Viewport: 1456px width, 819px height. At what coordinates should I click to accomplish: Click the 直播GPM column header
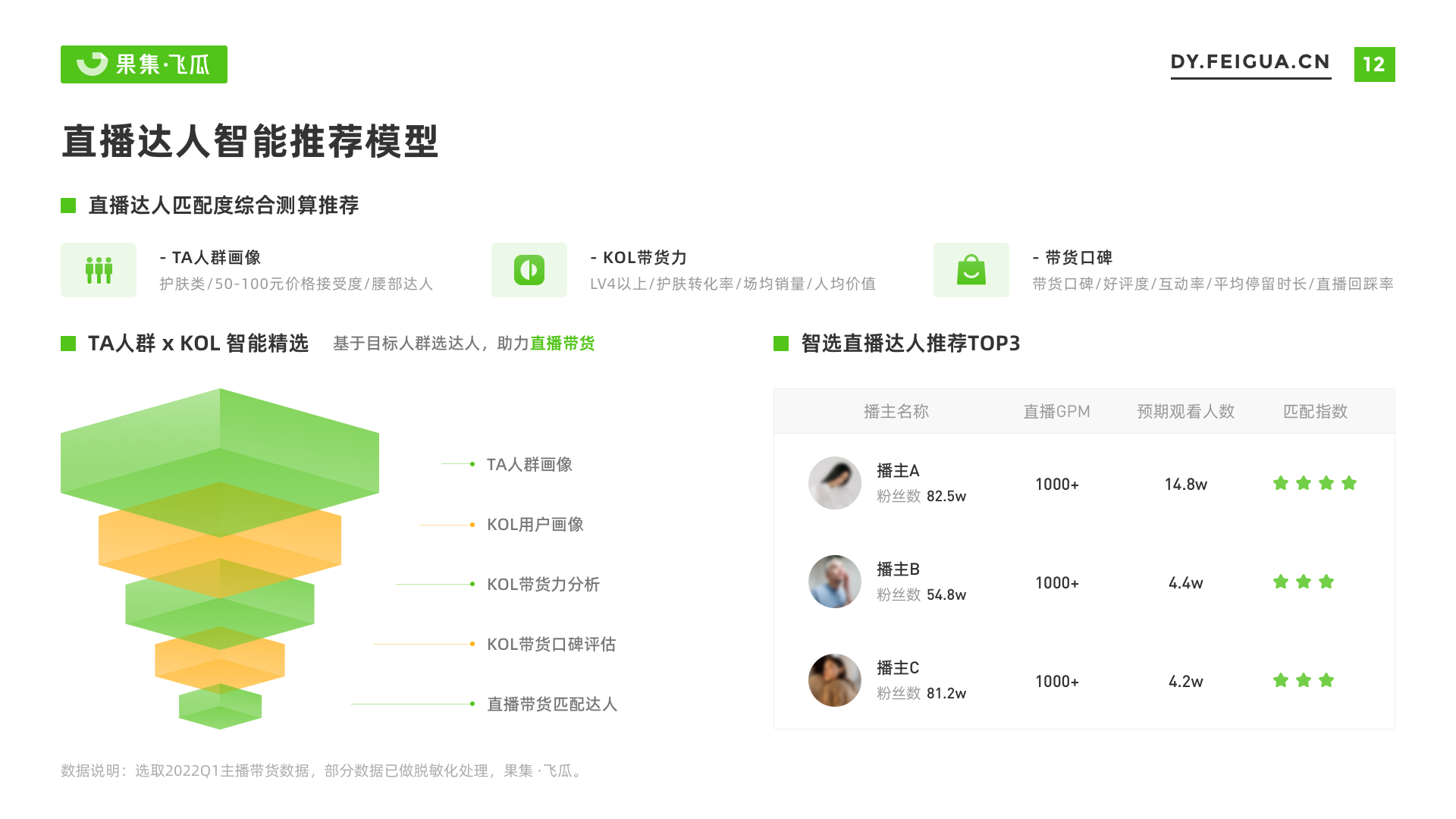1056,412
